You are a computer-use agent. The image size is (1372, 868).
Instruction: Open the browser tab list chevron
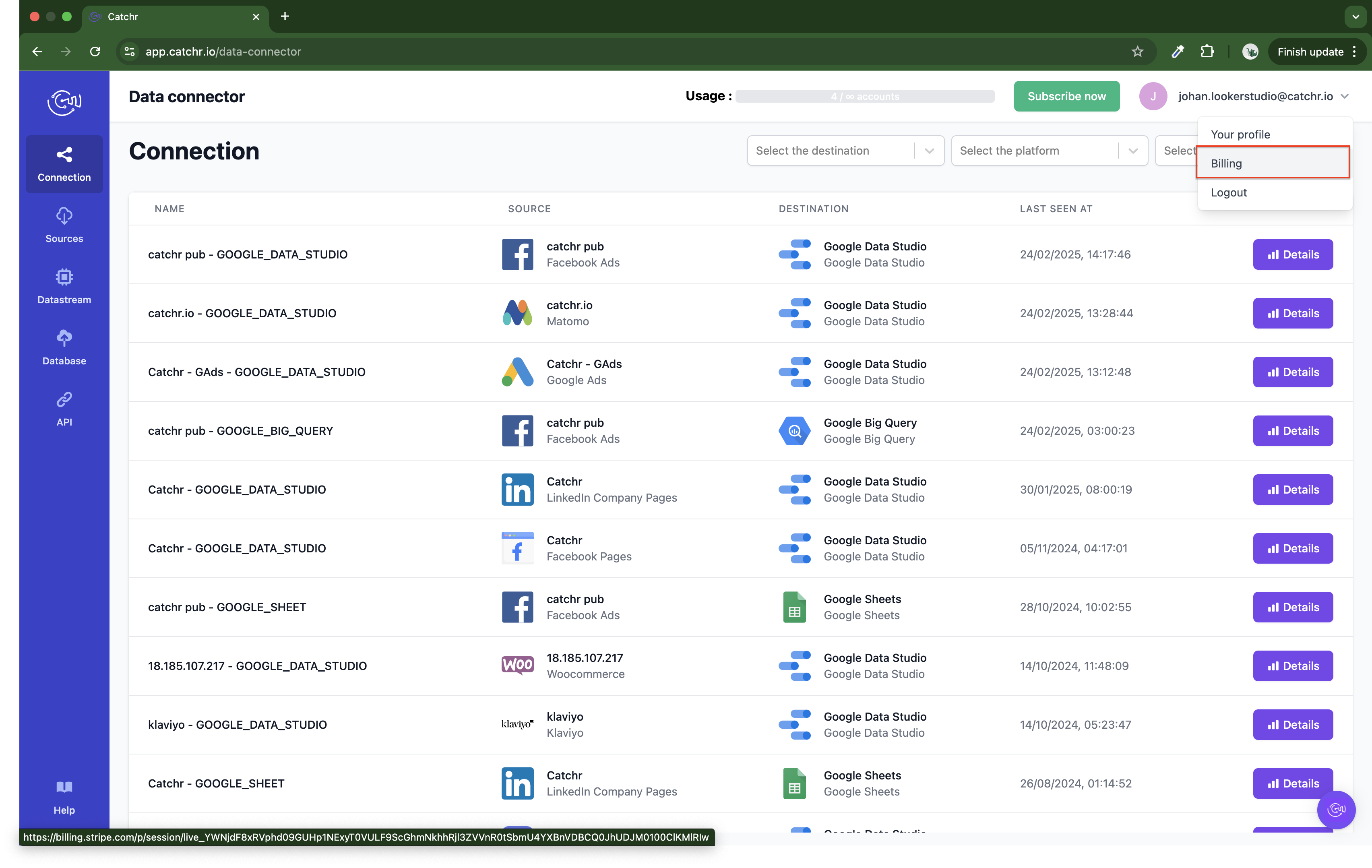[x=1355, y=17]
